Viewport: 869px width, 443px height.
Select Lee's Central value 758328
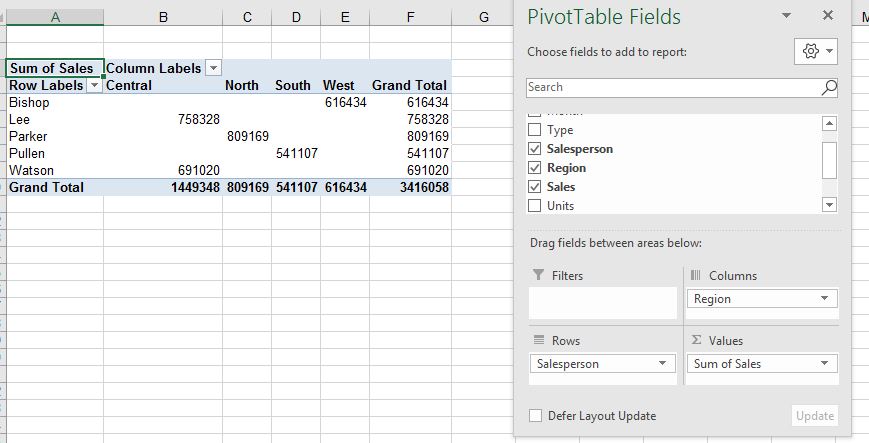(x=163, y=119)
